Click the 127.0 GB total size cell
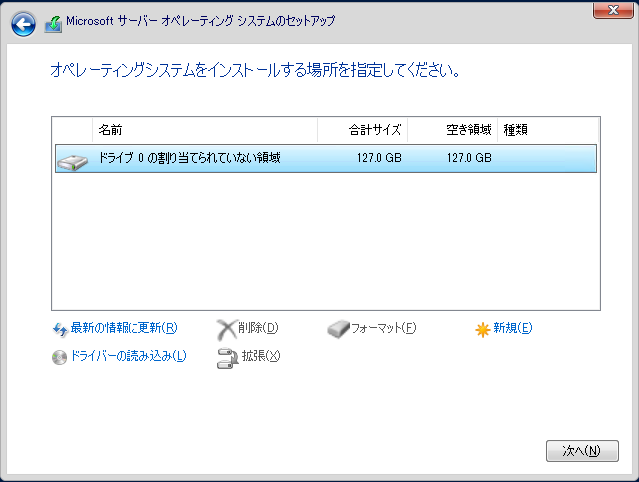The height and width of the screenshot is (482, 639). point(379,158)
